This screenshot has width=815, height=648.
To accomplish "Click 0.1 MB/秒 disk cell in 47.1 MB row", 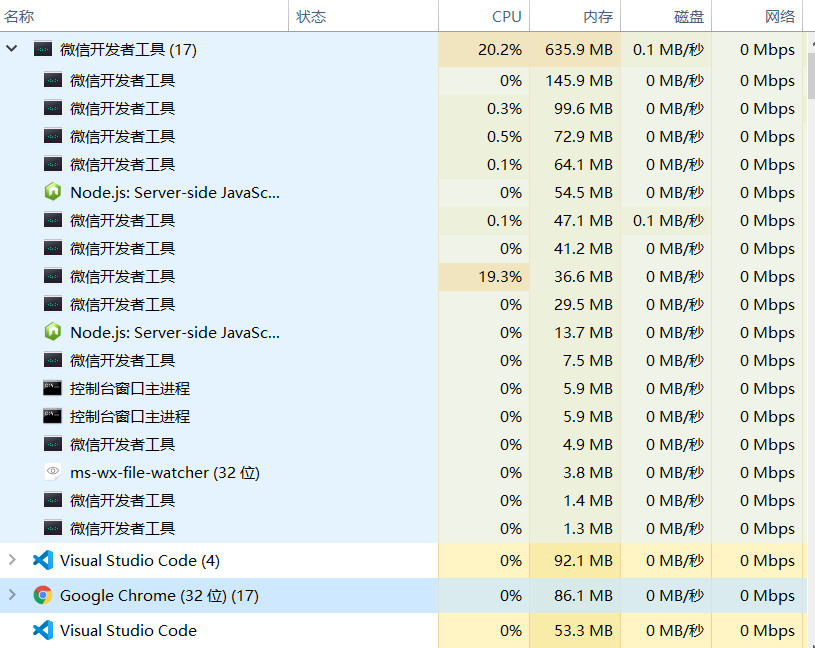I will (666, 220).
